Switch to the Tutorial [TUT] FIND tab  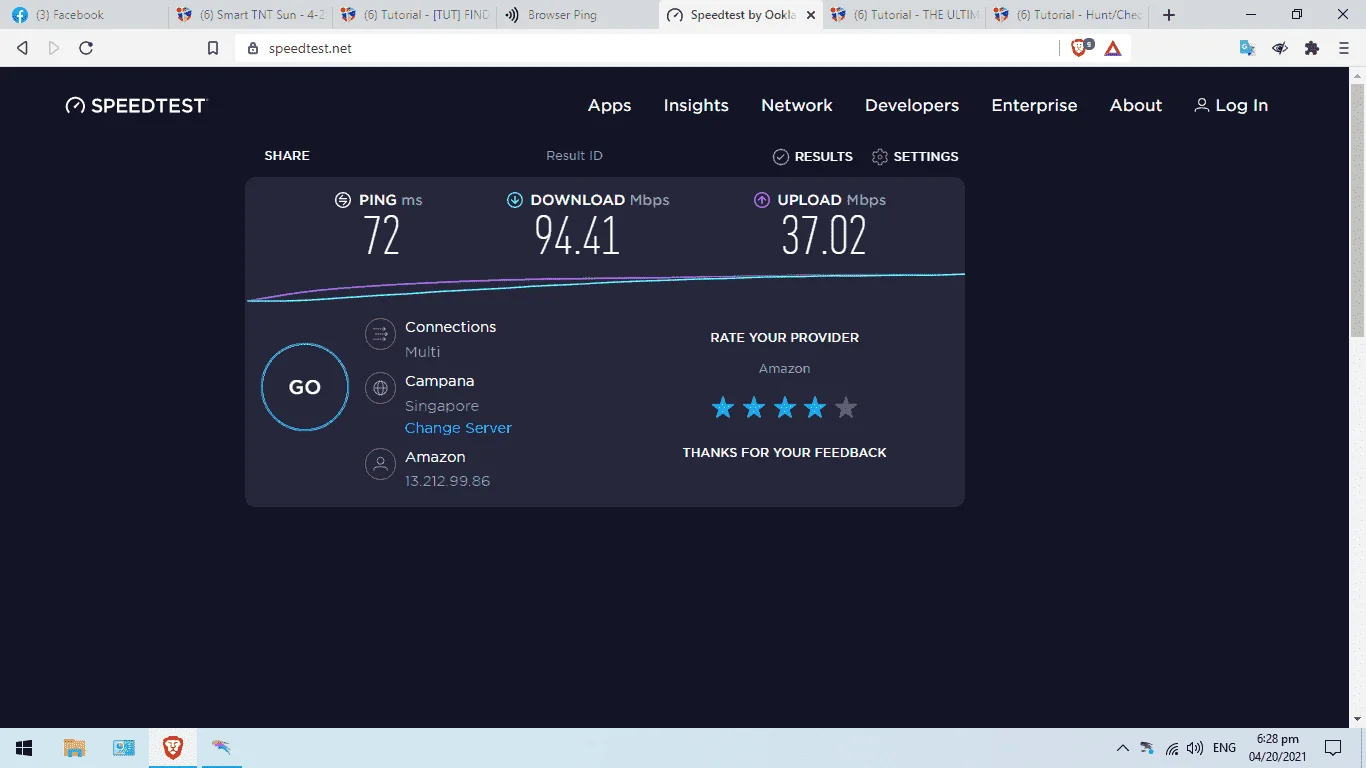coord(414,15)
